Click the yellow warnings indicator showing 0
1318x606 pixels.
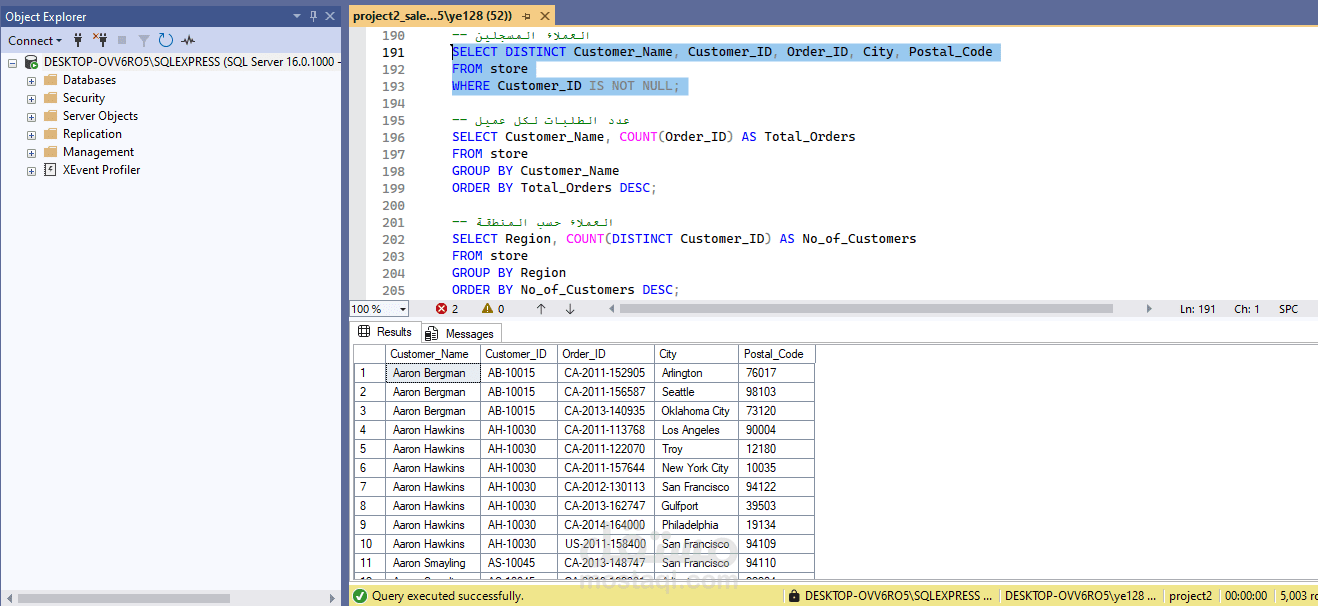coord(493,309)
